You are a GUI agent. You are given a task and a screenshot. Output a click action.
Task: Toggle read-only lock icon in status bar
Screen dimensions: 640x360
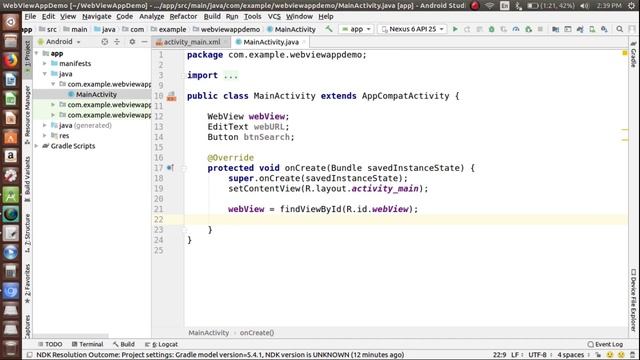coord(598,355)
